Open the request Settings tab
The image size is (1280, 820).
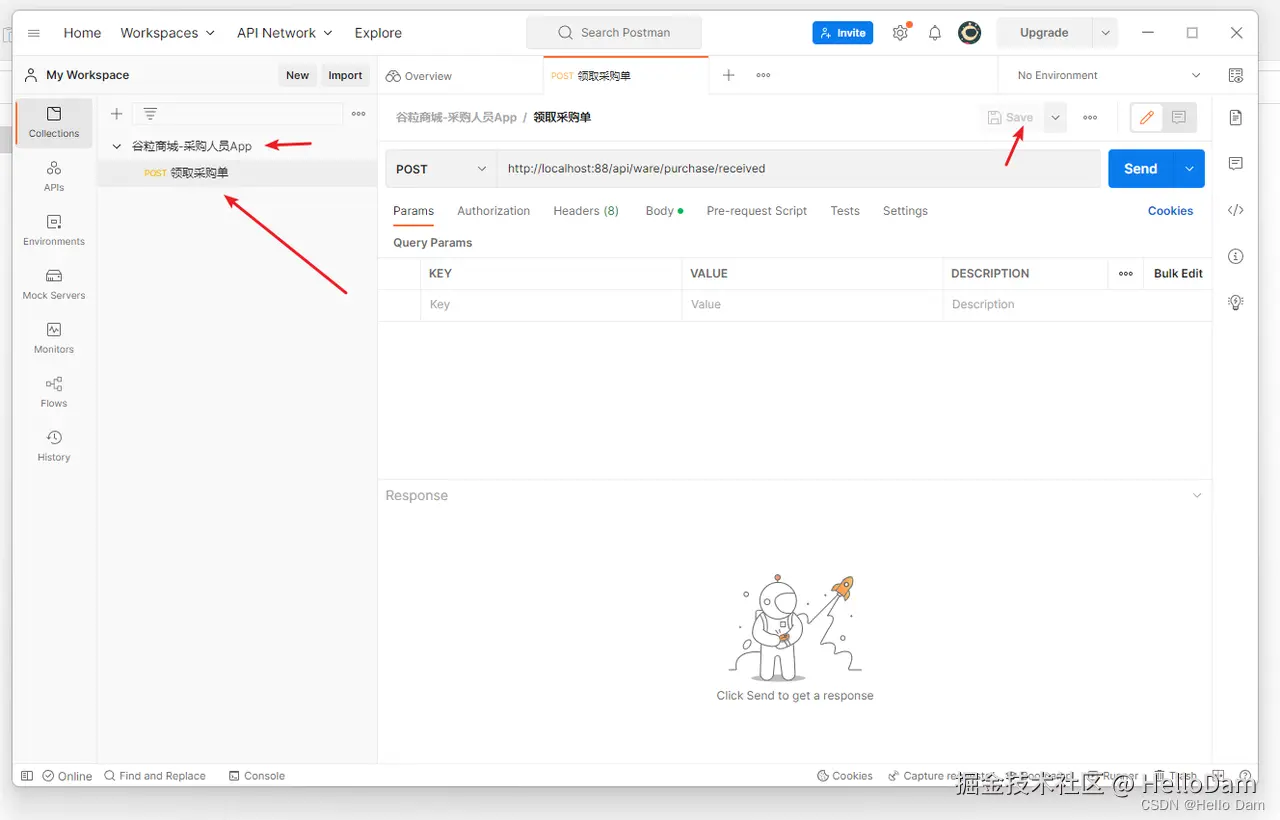(905, 211)
